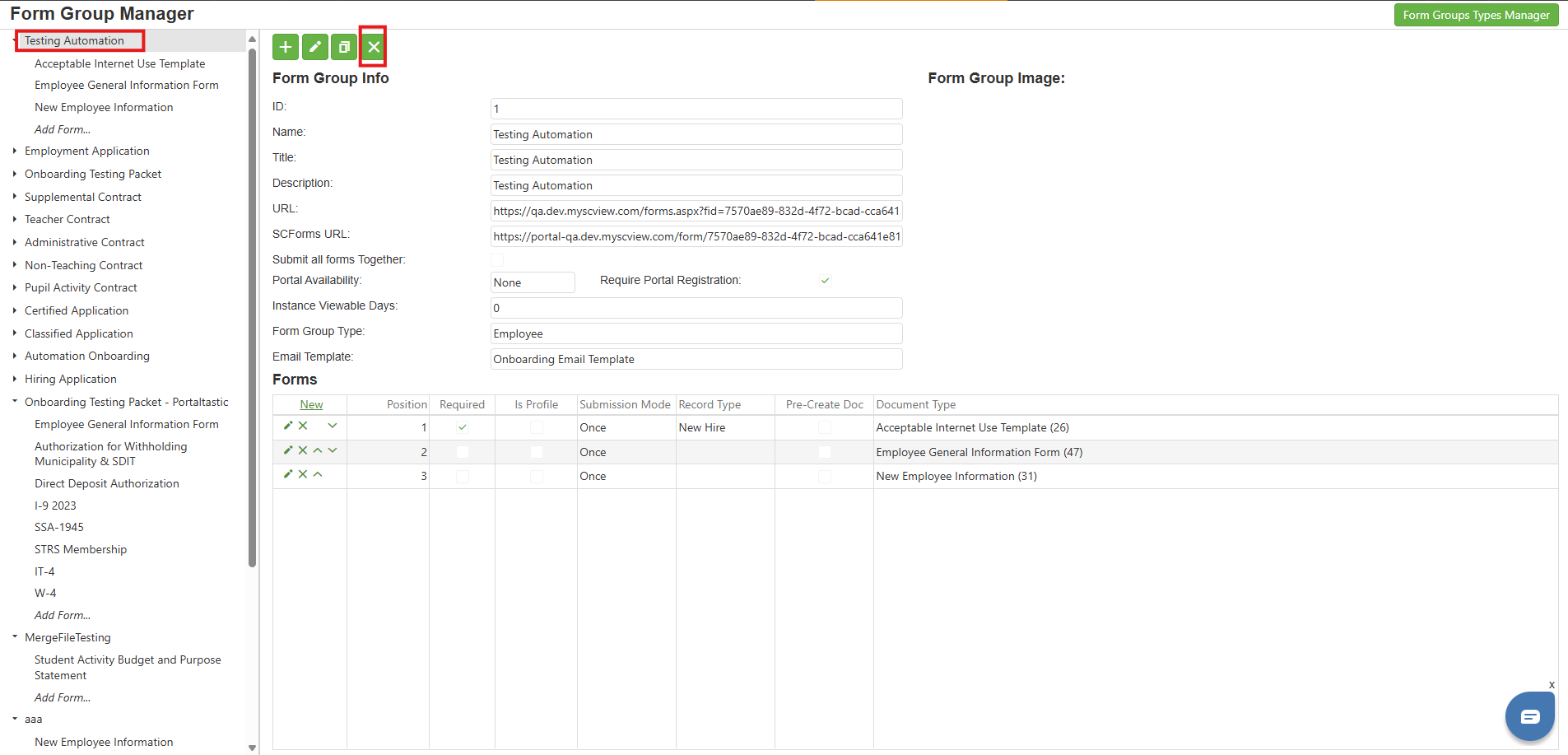
Task: Delete the position 3 form row
Action: pos(303,474)
